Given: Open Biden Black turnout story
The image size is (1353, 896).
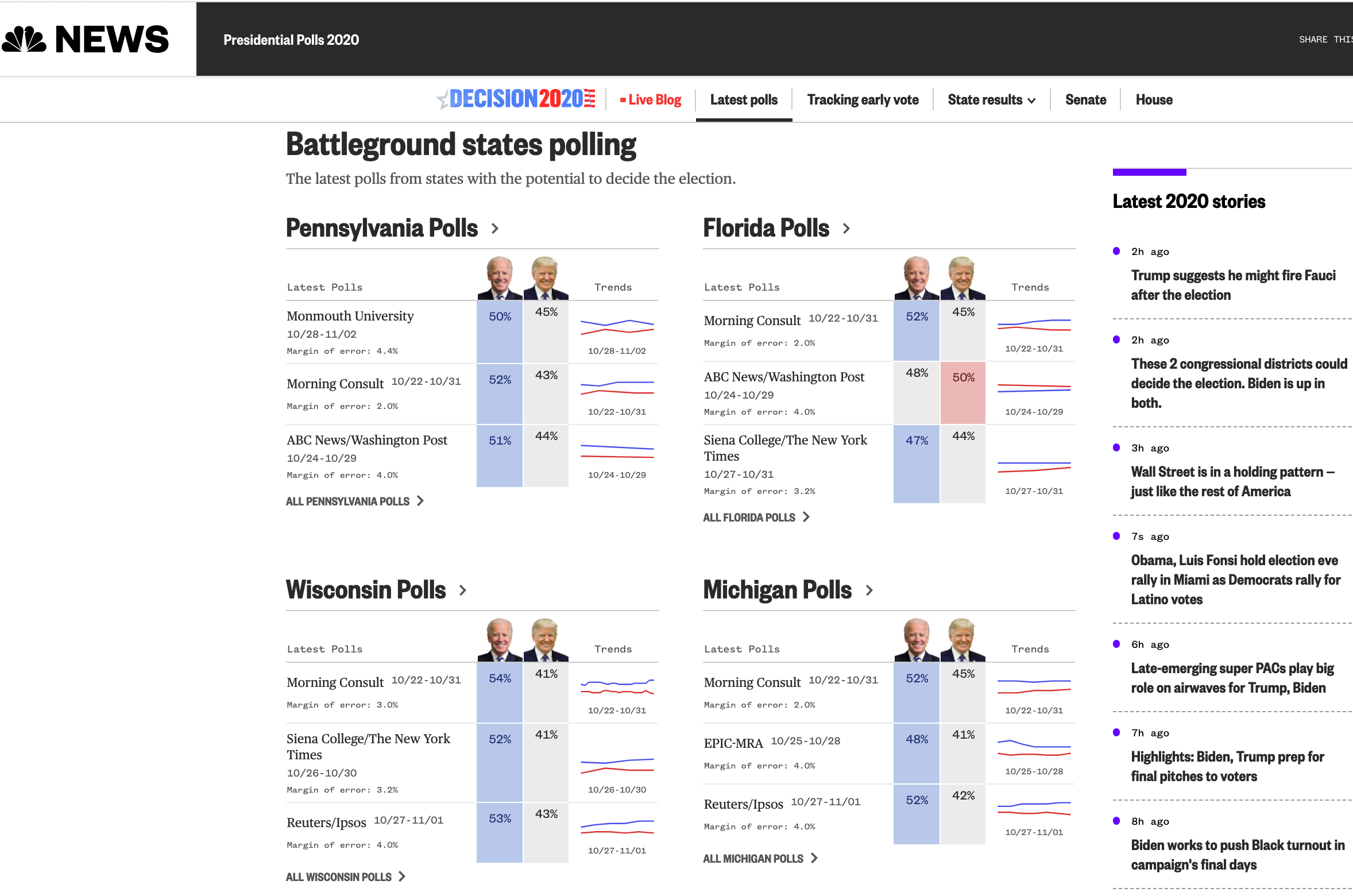Looking at the screenshot, I should (x=1238, y=855).
